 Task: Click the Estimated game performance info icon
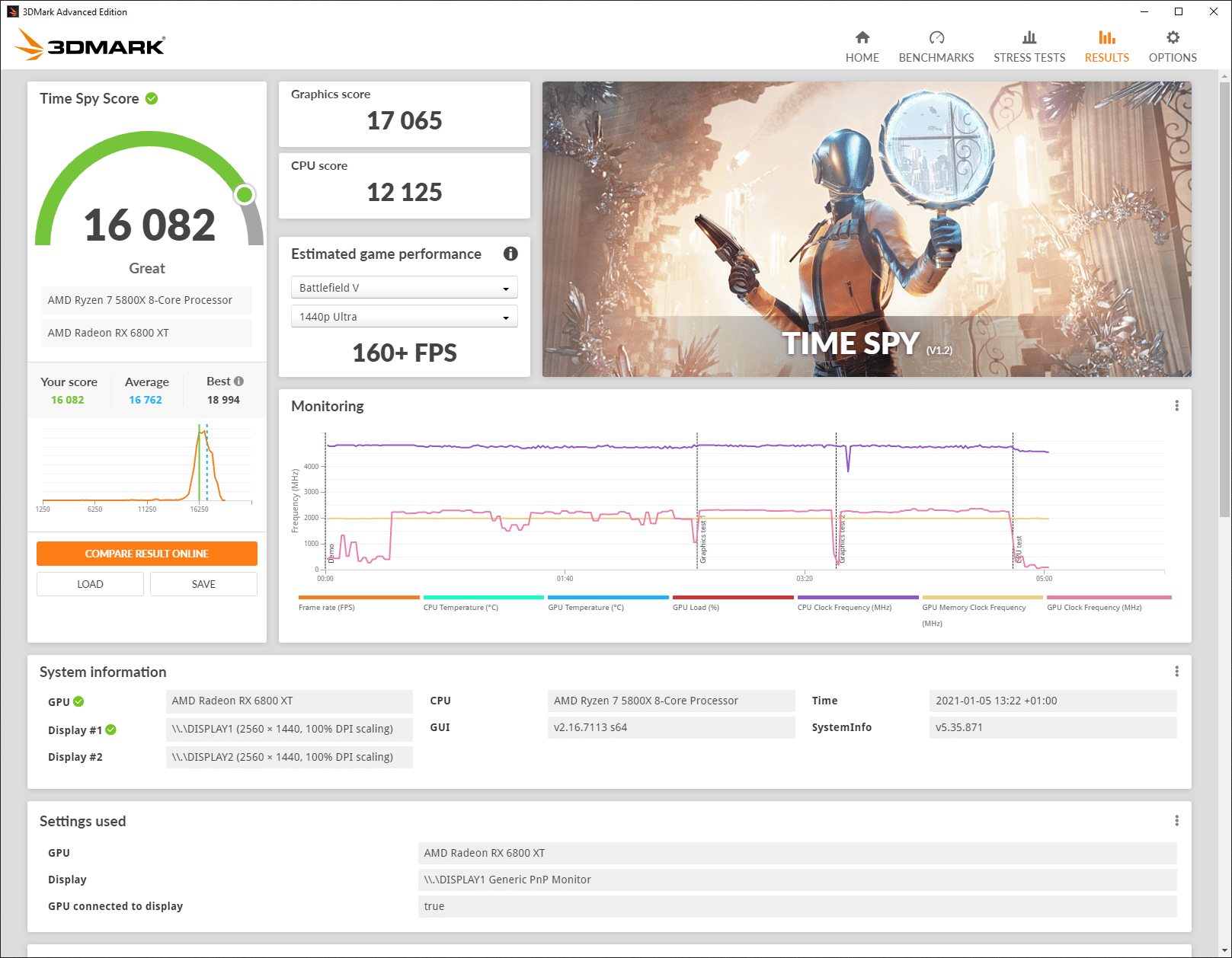510,254
